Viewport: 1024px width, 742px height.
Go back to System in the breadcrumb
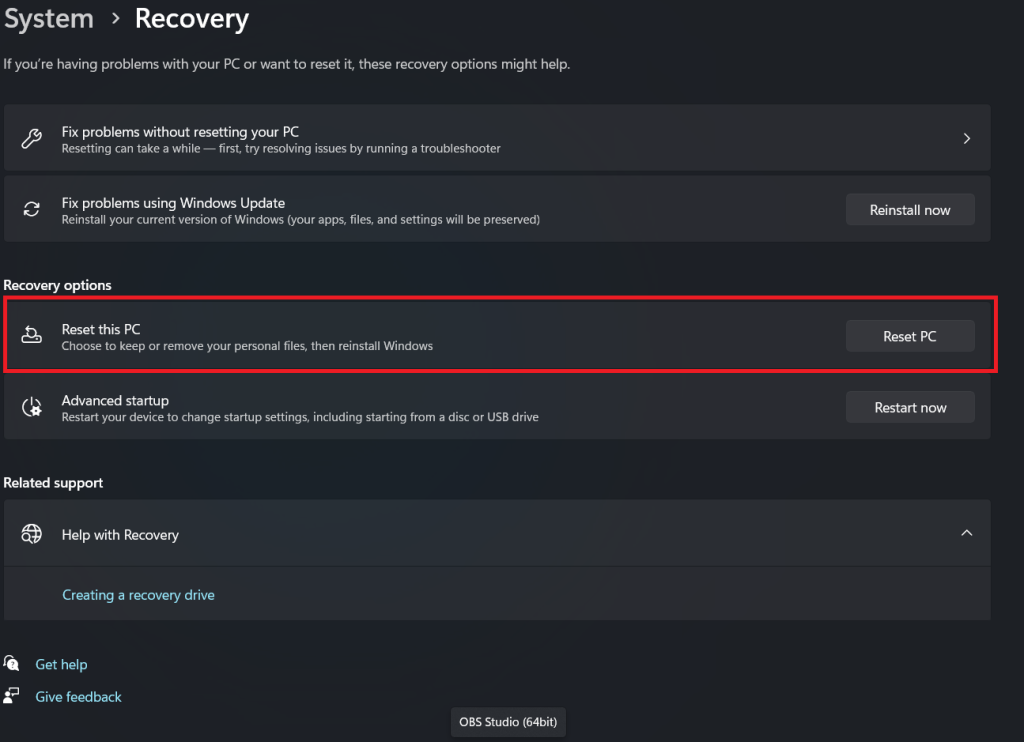pos(49,19)
